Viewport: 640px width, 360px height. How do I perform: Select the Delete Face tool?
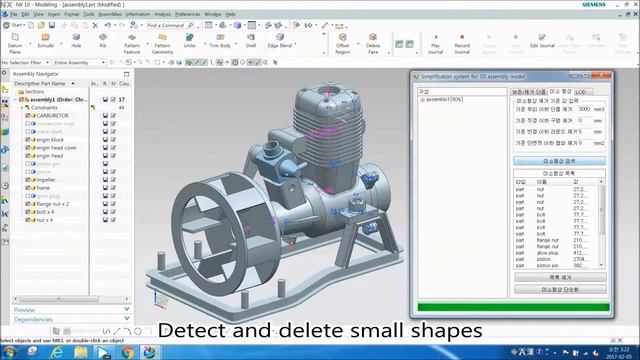(x=373, y=43)
